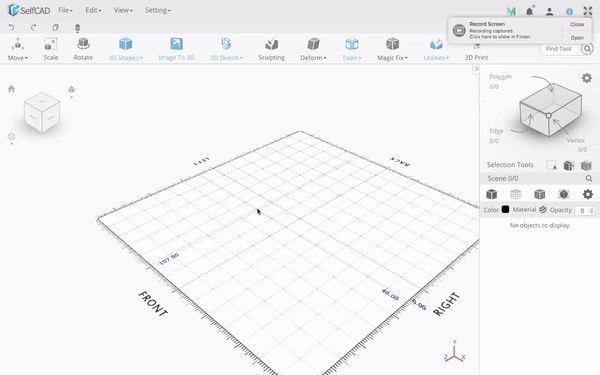
Task: Click the Selection Tools label
Action: point(510,165)
